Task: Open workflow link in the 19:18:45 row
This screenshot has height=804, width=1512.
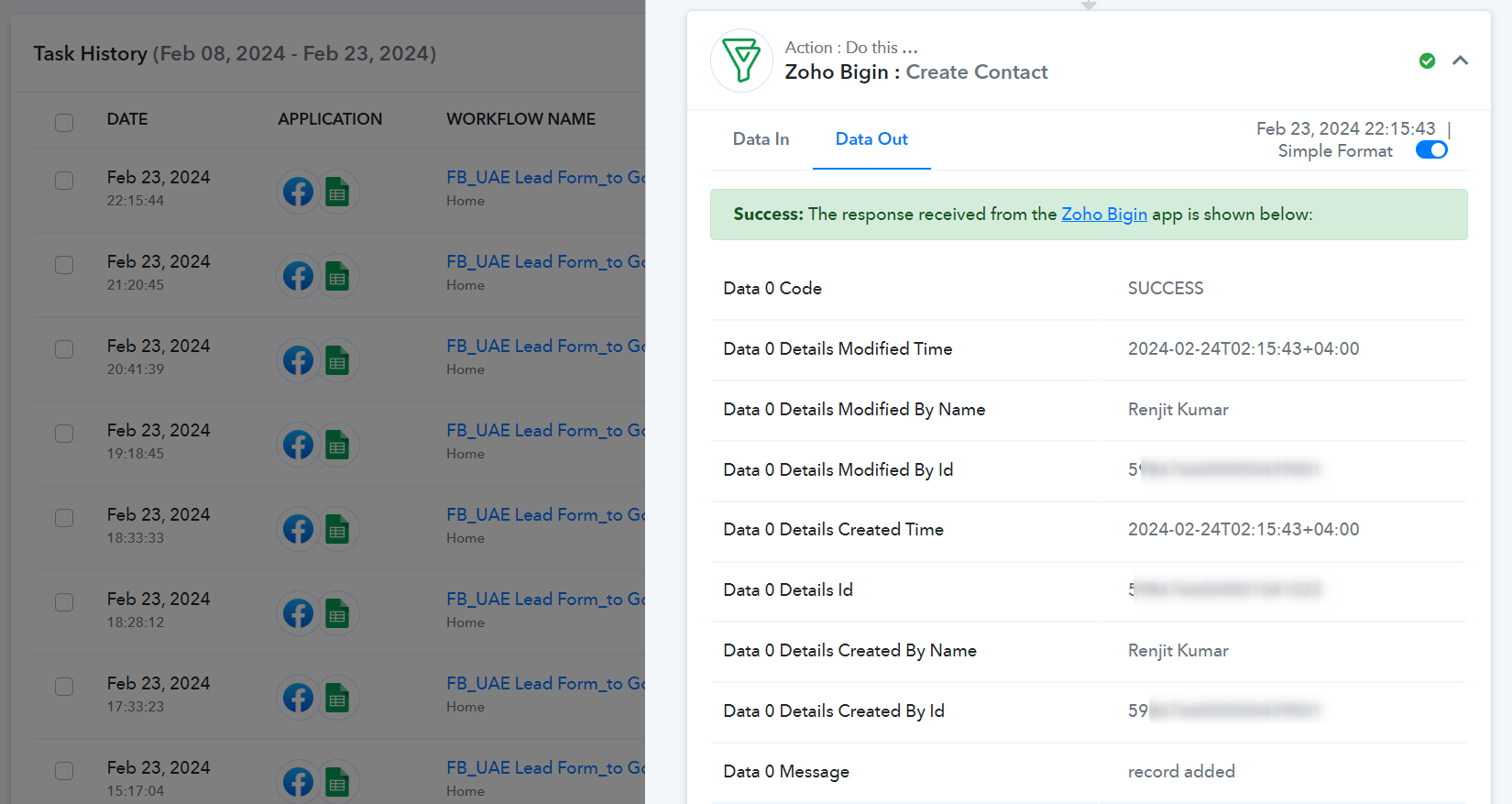Action: coord(545,431)
